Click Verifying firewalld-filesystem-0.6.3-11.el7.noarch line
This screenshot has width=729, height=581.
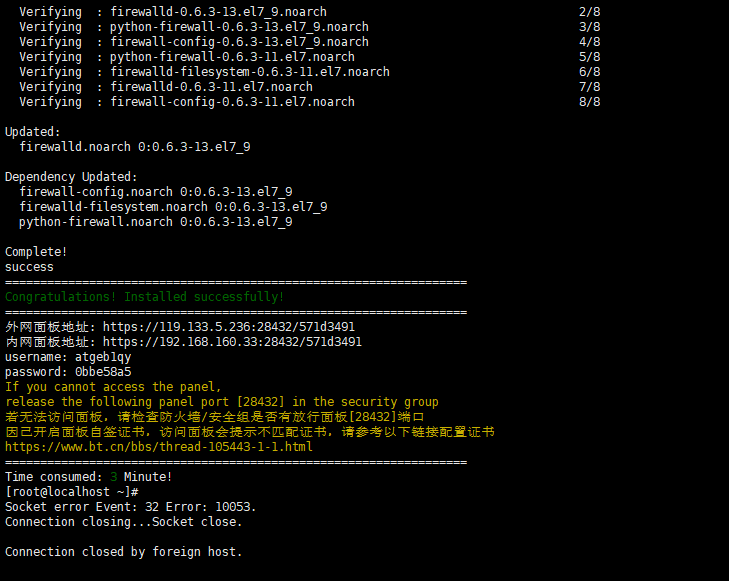(x=205, y=72)
